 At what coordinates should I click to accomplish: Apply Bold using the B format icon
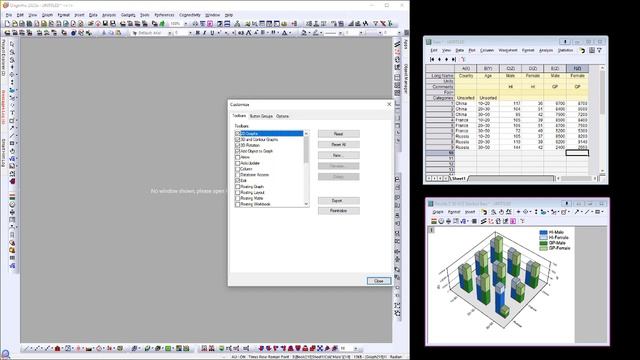click(x=198, y=33)
